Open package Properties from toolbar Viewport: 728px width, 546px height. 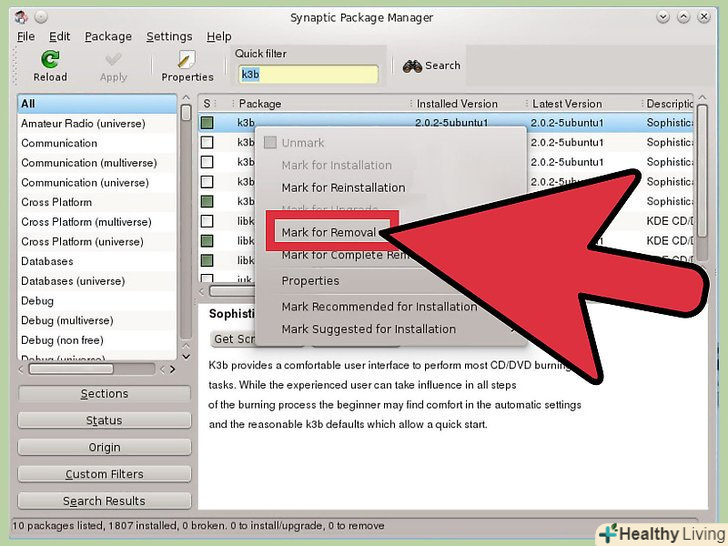coord(187,66)
